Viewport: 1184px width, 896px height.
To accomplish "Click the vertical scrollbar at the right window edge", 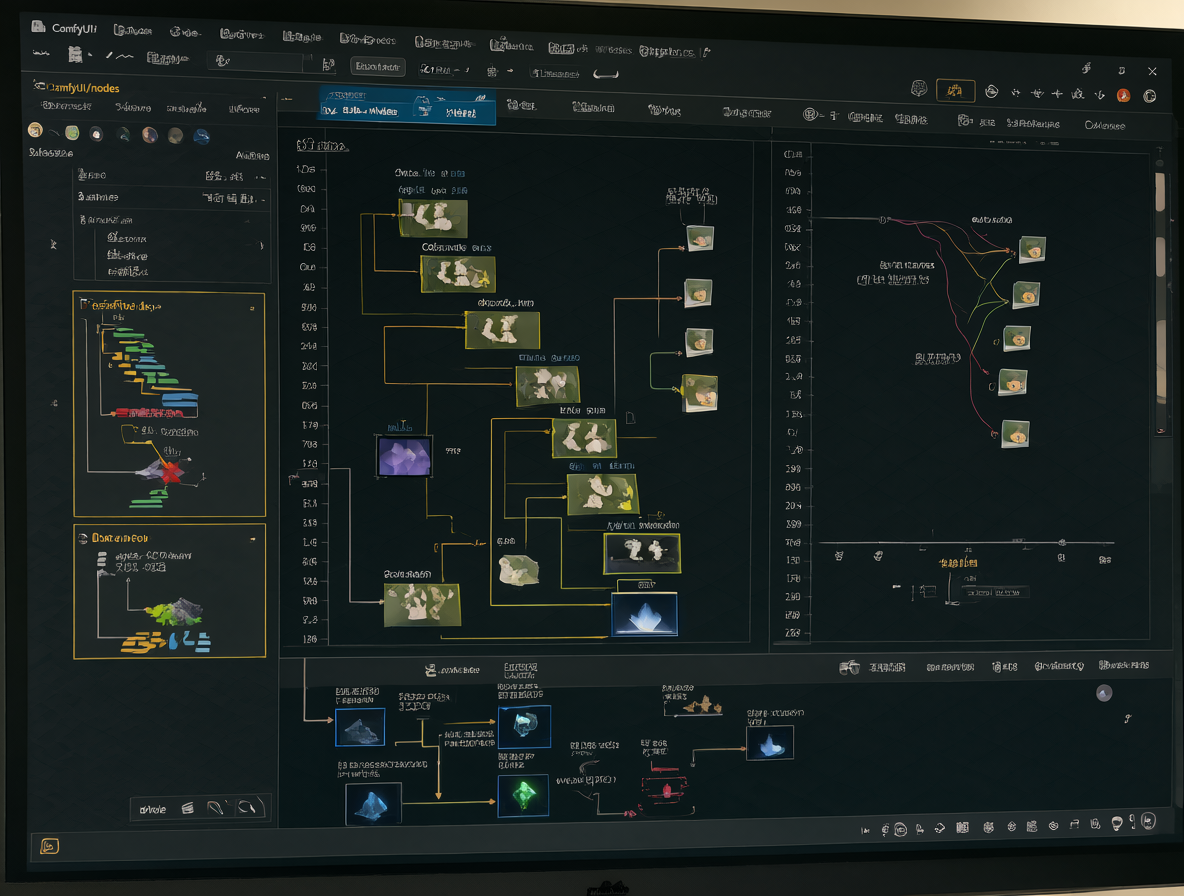I will click(1161, 302).
